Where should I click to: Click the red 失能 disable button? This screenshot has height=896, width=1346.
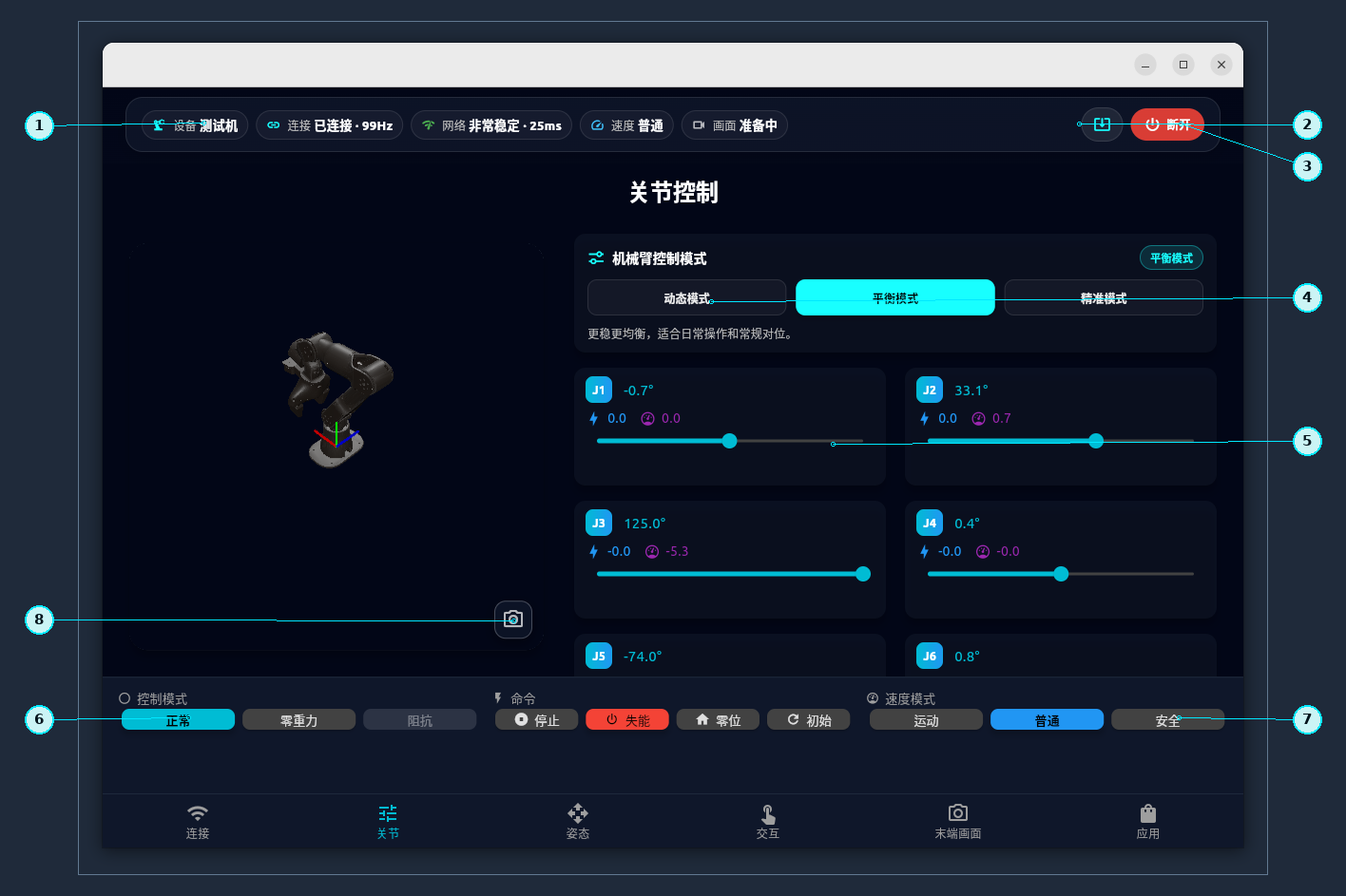point(627,720)
